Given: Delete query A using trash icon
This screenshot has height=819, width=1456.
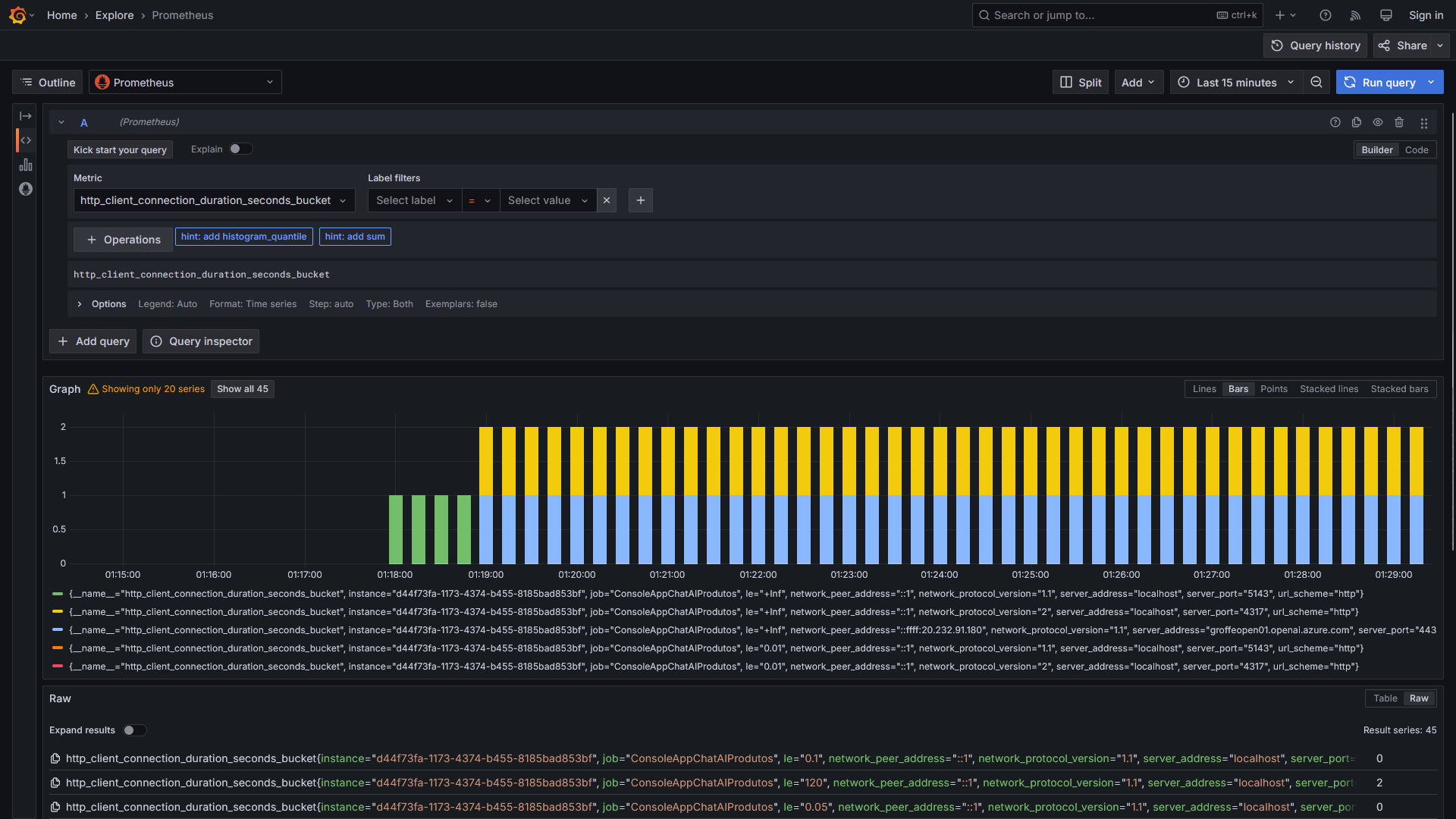Looking at the screenshot, I should tap(1399, 122).
